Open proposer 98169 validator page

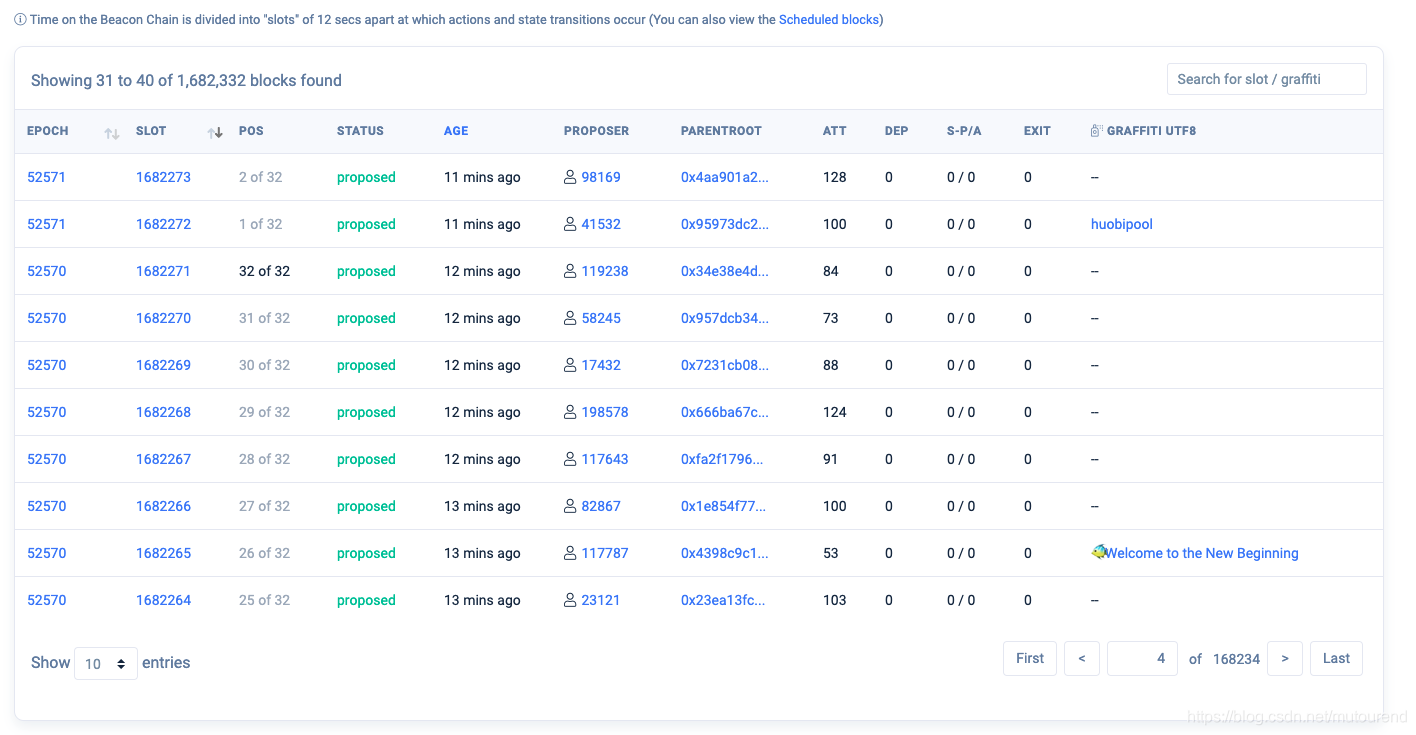coord(601,177)
